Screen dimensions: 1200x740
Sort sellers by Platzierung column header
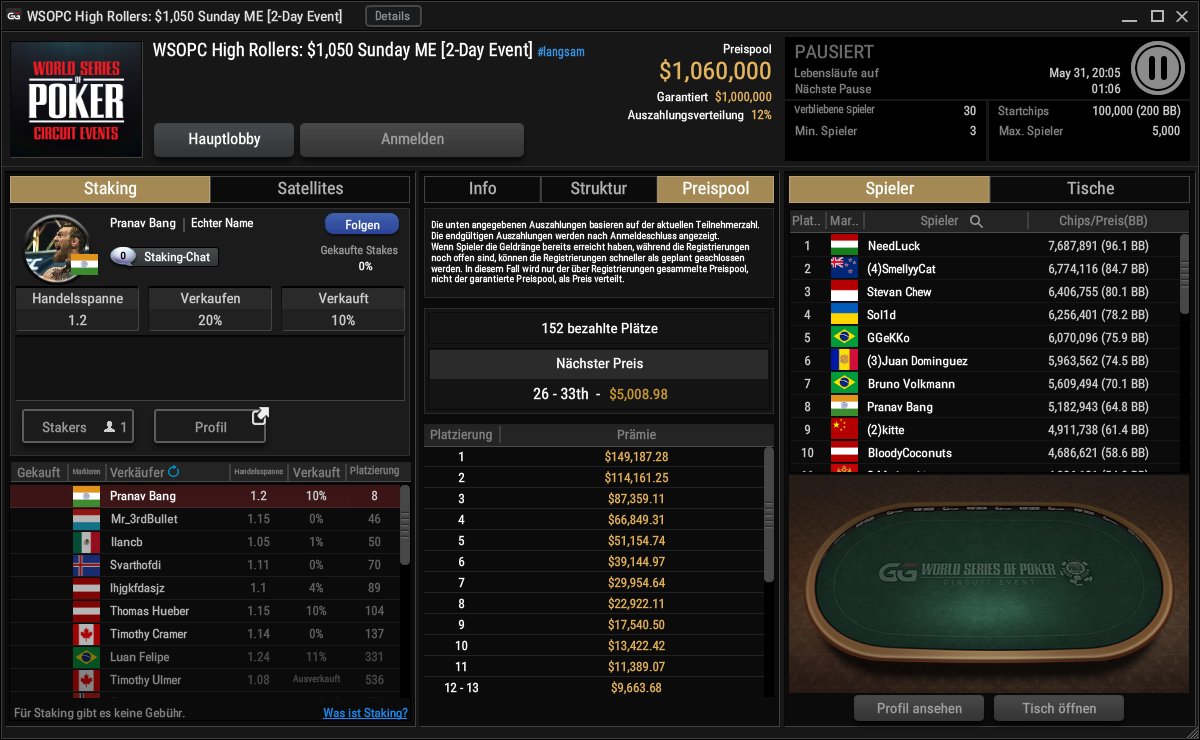point(376,471)
